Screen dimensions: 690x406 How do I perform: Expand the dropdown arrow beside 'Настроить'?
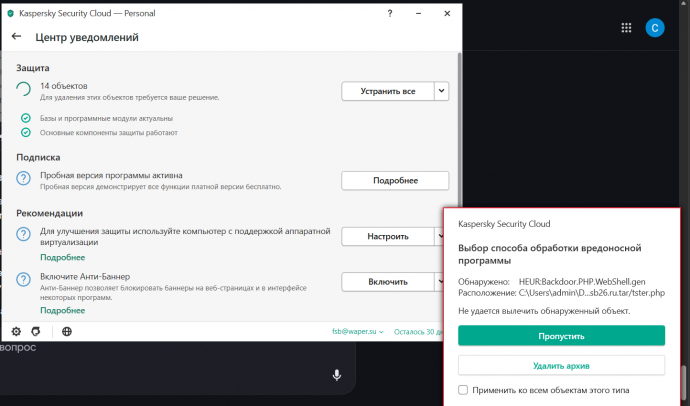pyautogui.click(x=441, y=237)
